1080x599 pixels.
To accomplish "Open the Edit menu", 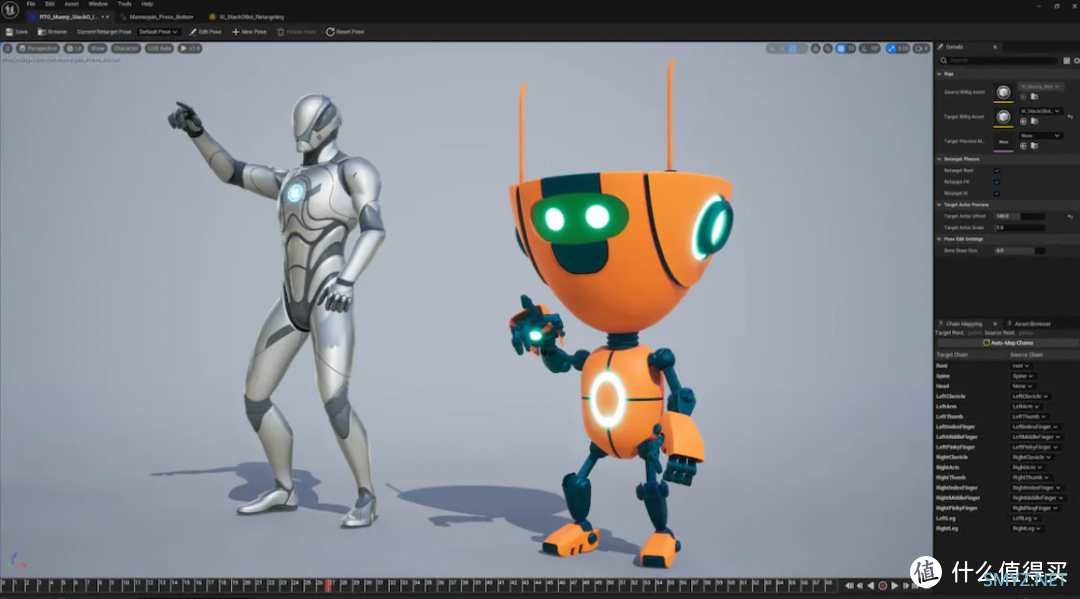I will pyautogui.click(x=50, y=4).
